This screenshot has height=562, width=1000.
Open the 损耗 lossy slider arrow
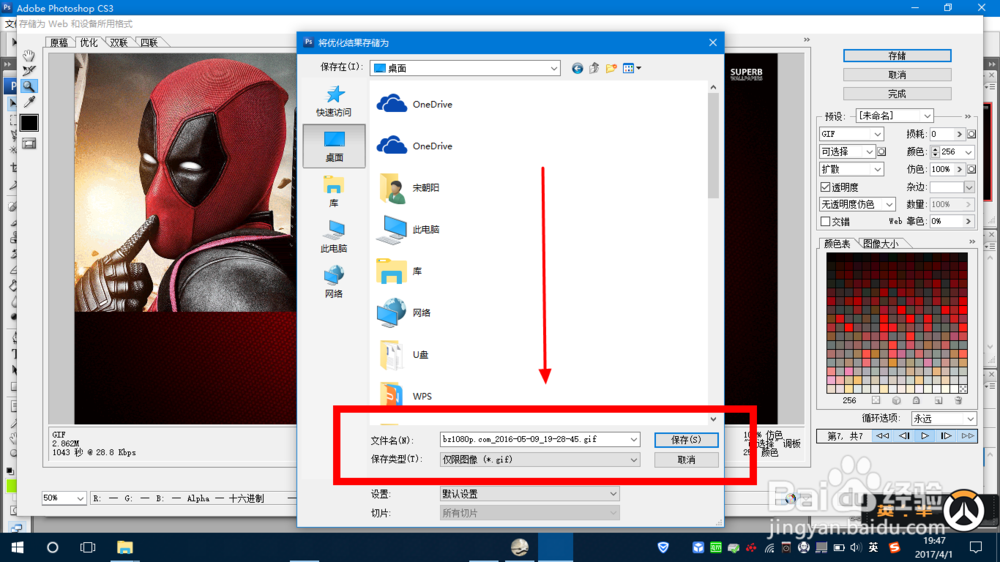(x=959, y=134)
